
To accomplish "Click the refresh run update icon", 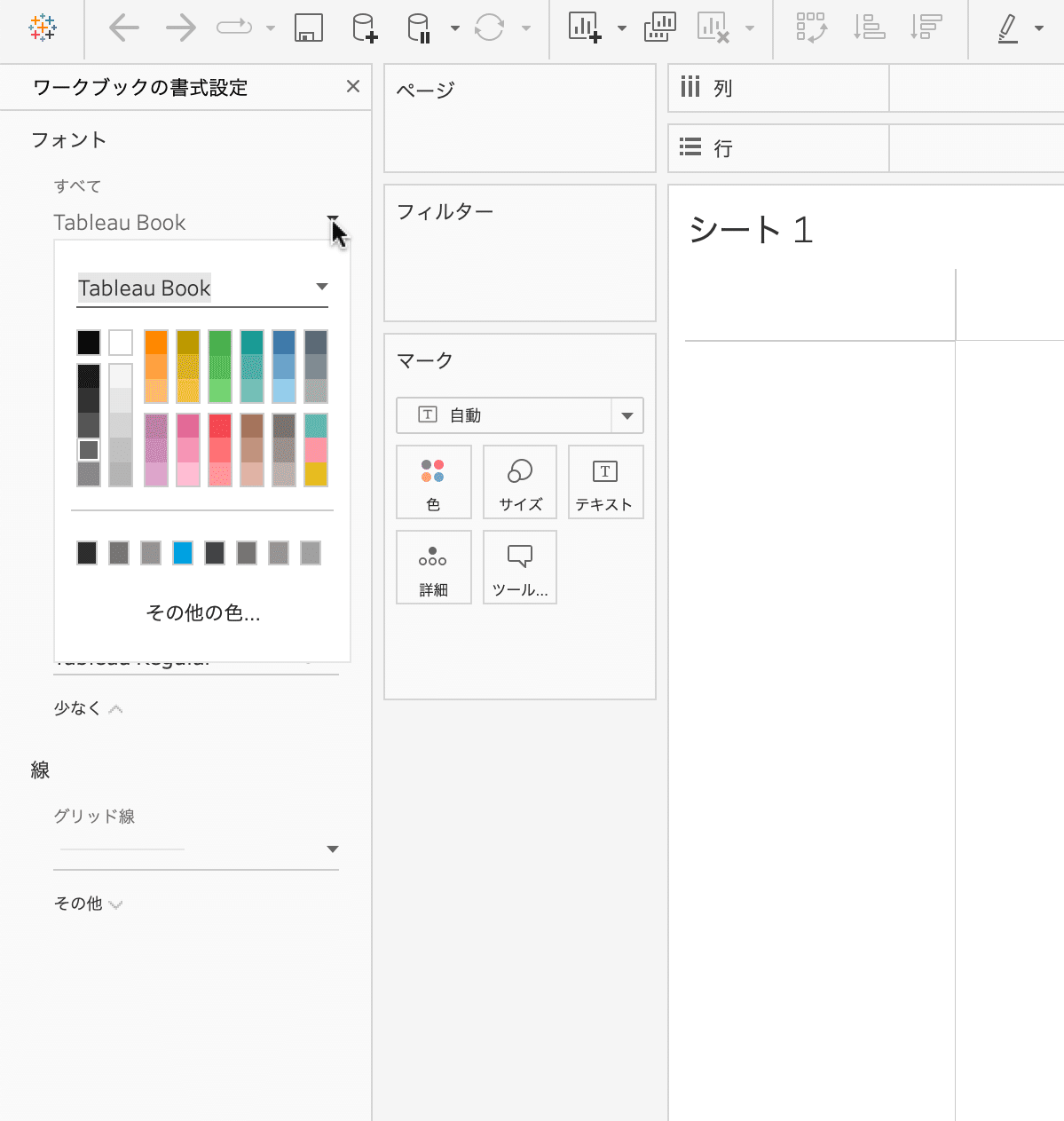I will 489,28.
